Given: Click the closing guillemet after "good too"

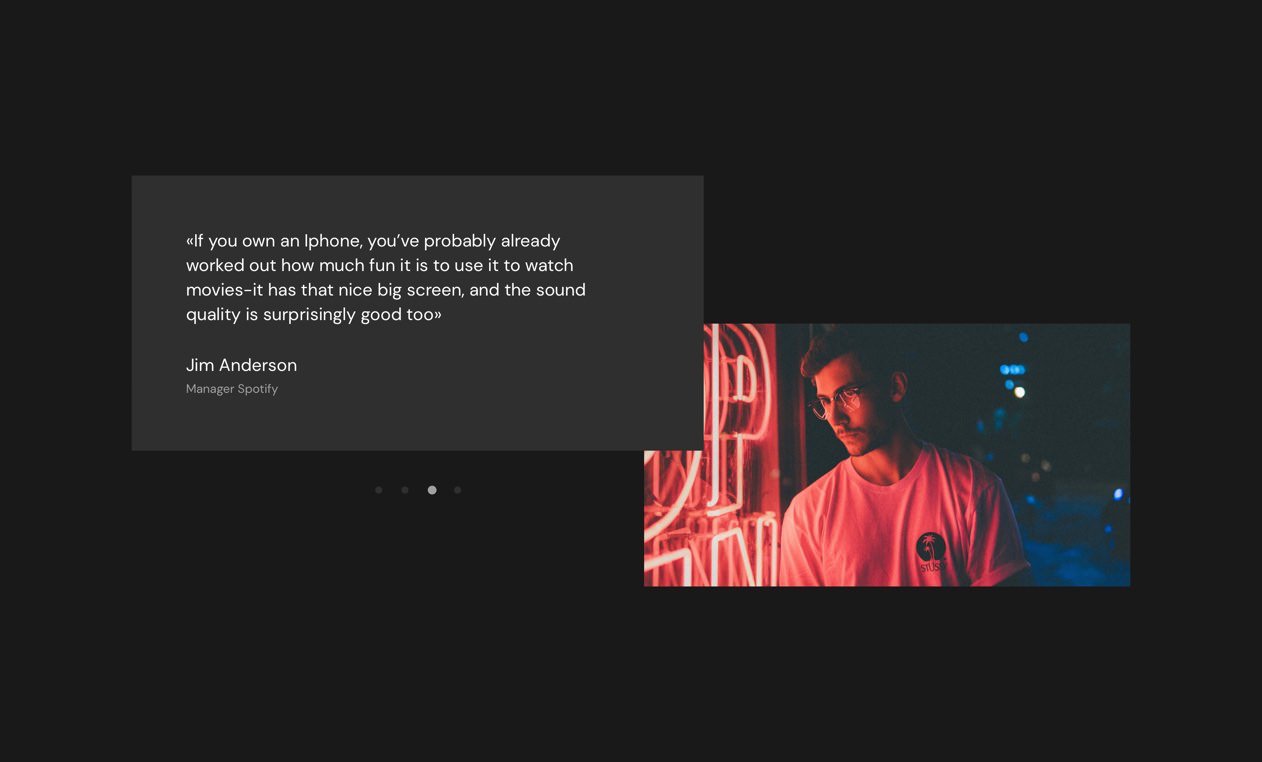Looking at the screenshot, I should pos(437,315).
